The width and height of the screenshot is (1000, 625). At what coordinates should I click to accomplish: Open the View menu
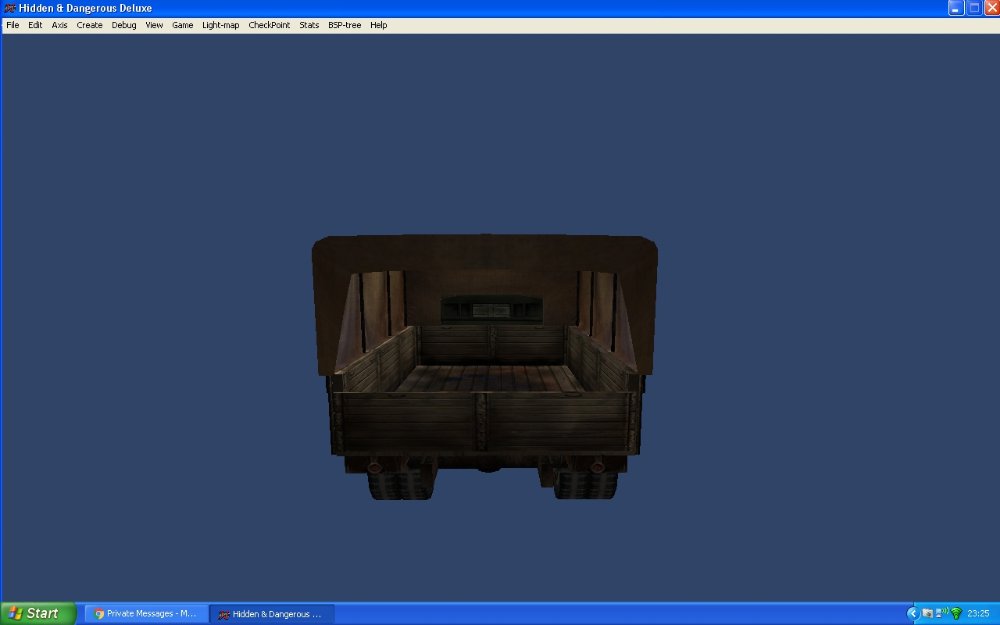point(154,25)
